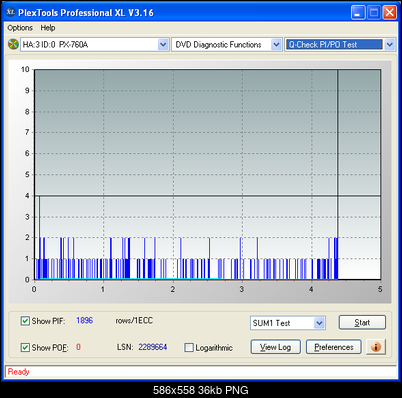Click the LSN value 2289664
Viewport: 402px width, 398px height.
click(153, 347)
